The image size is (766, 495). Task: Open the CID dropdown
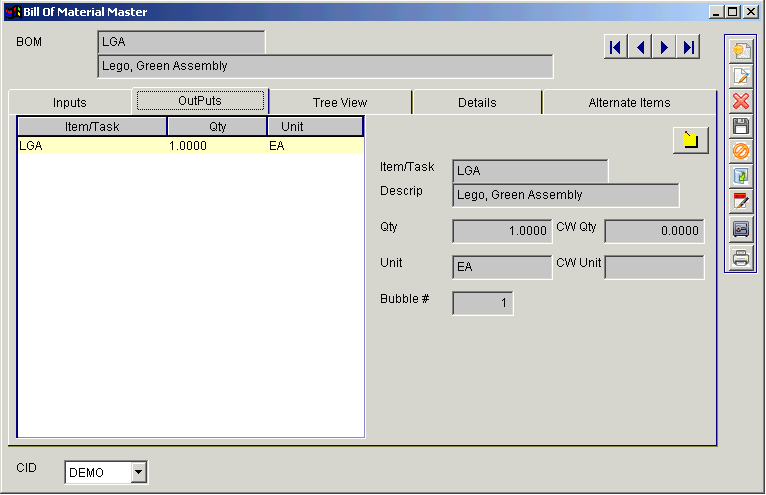pyautogui.click(x=138, y=472)
